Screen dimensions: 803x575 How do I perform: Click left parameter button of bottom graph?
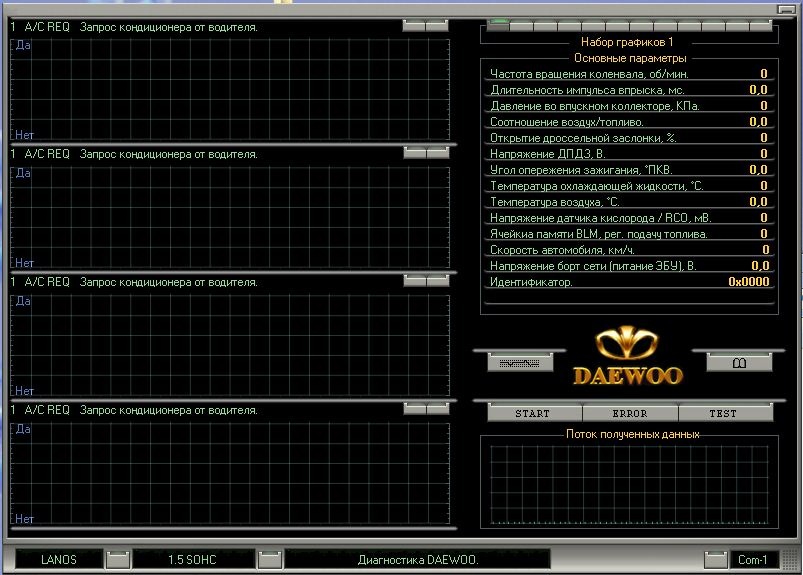415,408
